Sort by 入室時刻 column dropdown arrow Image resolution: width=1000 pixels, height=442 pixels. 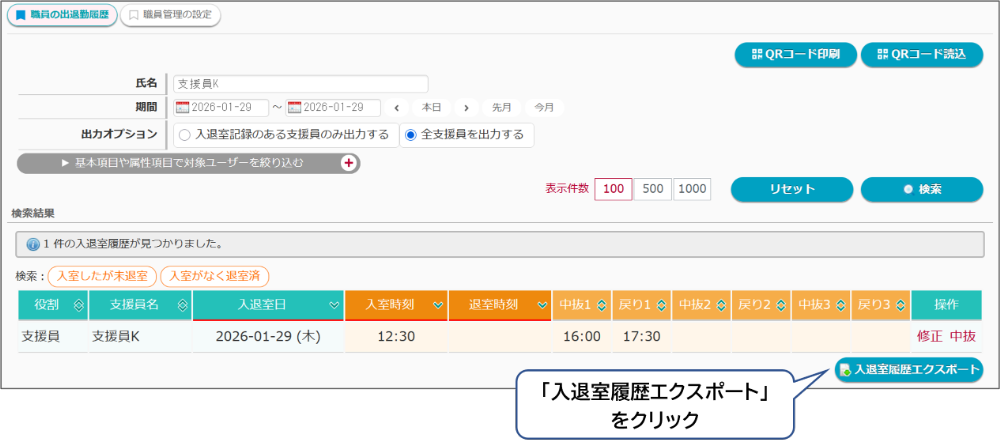tap(437, 305)
